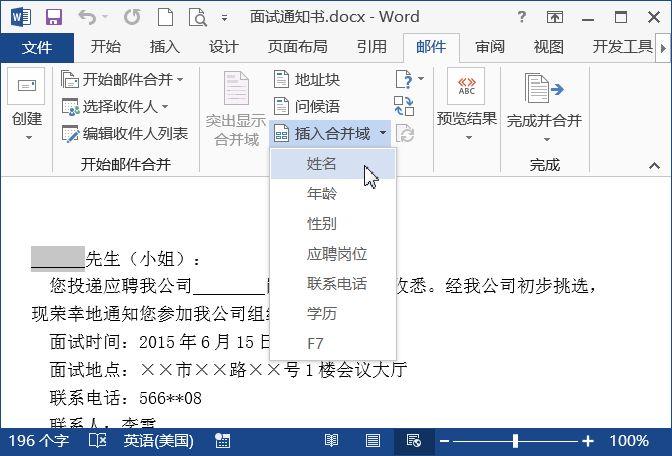This screenshot has width=672, height=456.
Task: Click the Update Labels icon
Action: 405,134
